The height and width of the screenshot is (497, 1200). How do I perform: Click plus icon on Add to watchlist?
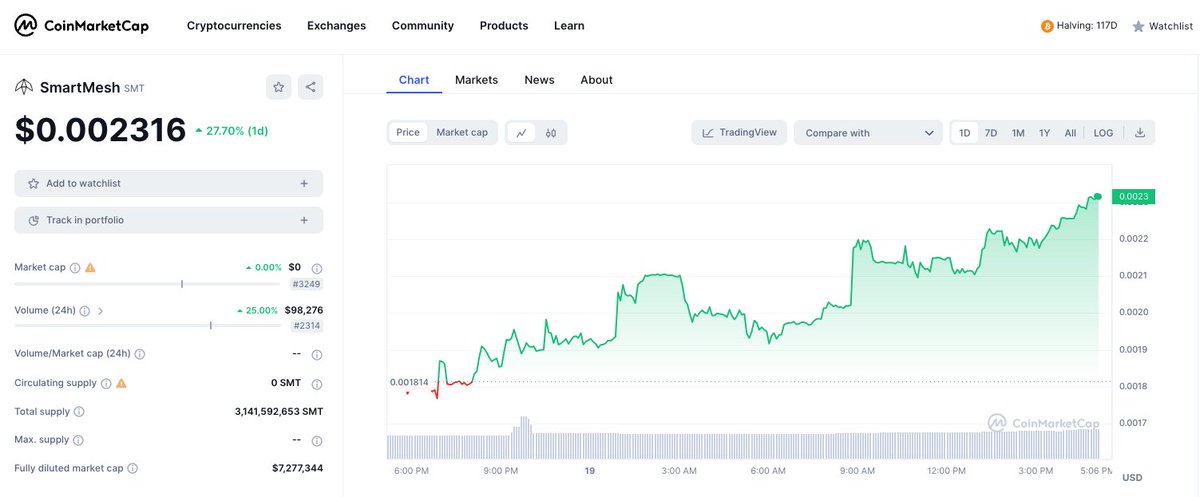(x=304, y=184)
